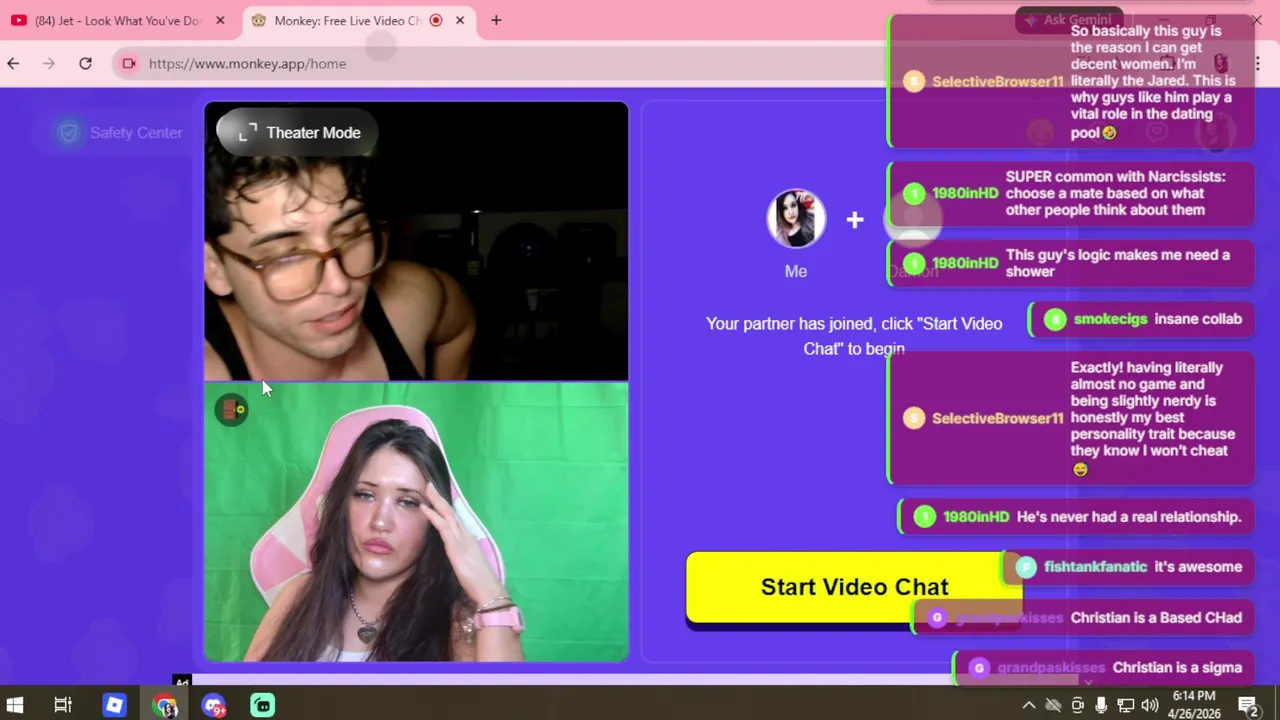Close the YouTube Jet tab
Screen dimensions: 1280x720
tap(220, 20)
